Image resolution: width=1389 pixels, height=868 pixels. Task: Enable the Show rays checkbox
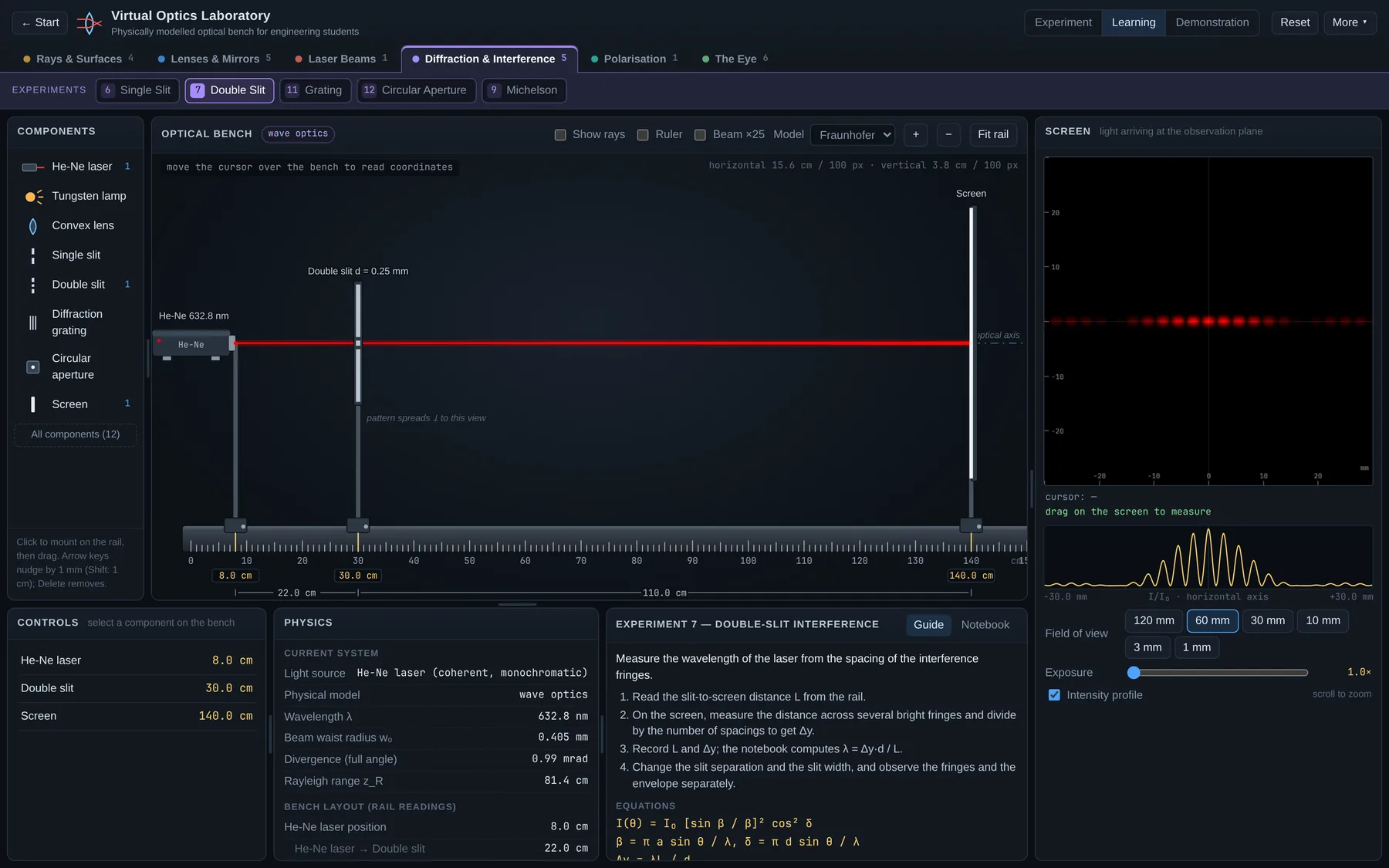pos(560,135)
